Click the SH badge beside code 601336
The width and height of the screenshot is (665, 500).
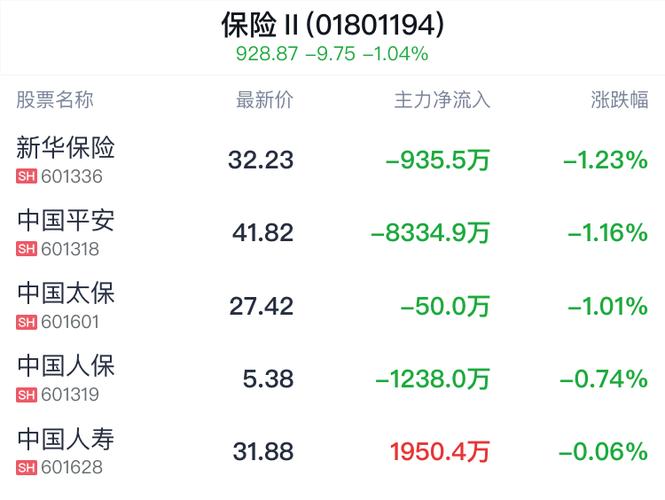pos(26,176)
